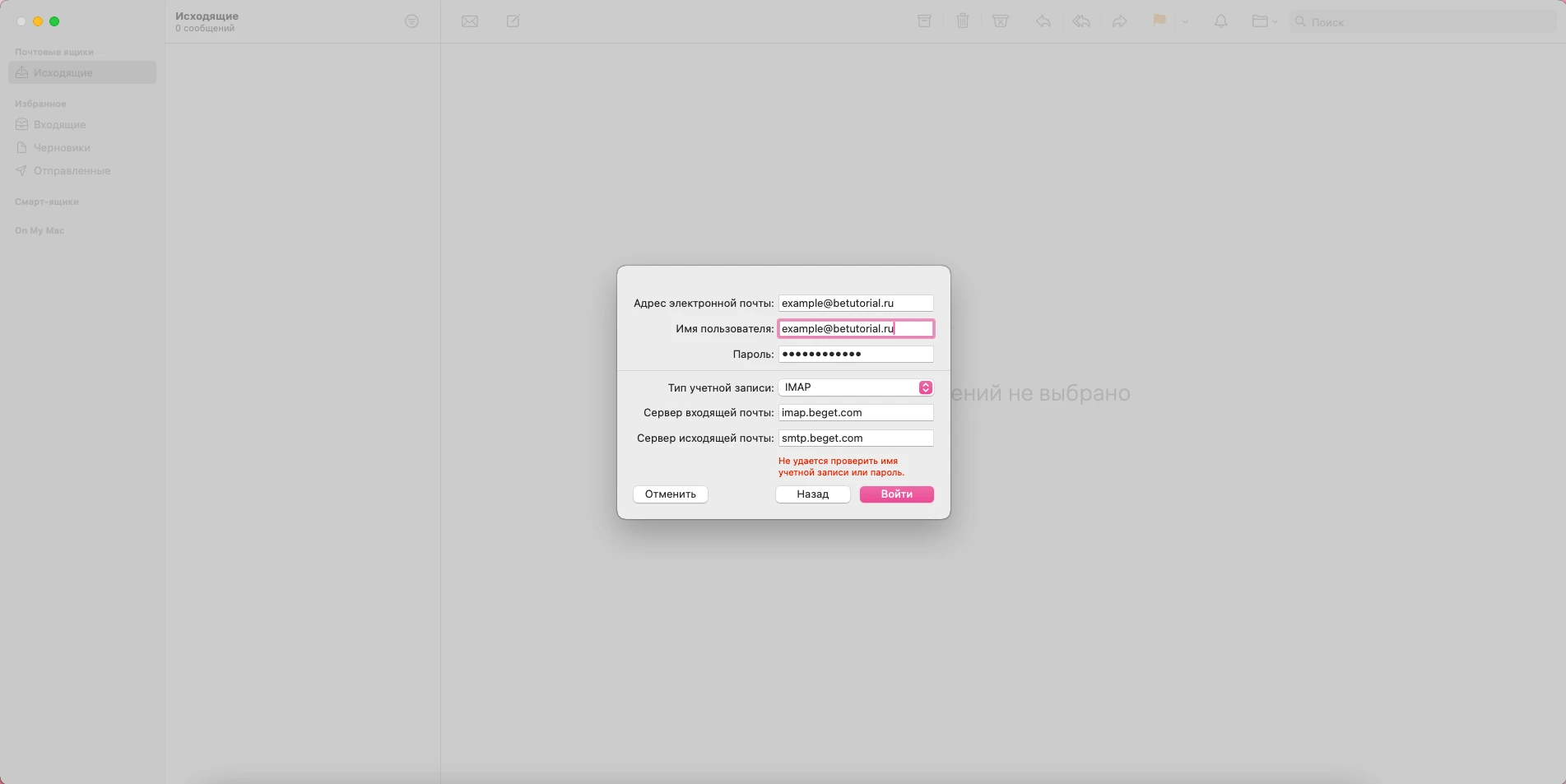Click the Get New Mail envelope icon
Viewport: 1566px width, 784px height.
point(470,21)
